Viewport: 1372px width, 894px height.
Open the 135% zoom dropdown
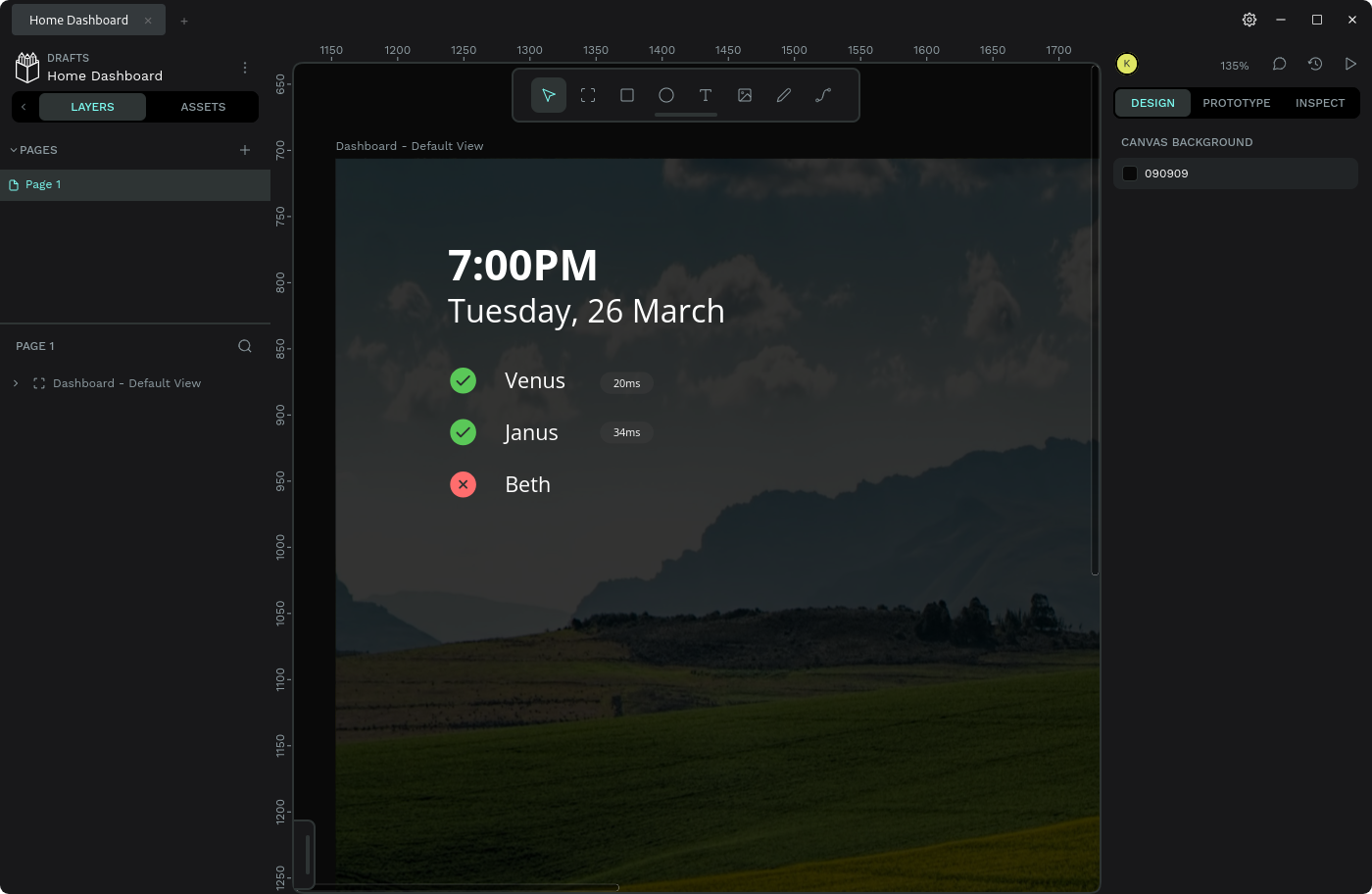[x=1234, y=66]
